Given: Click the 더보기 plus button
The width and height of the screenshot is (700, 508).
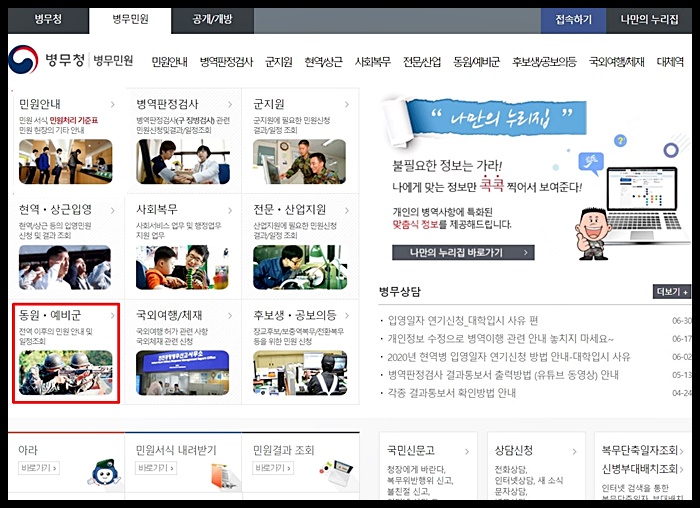Looking at the screenshot, I should [672, 291].
